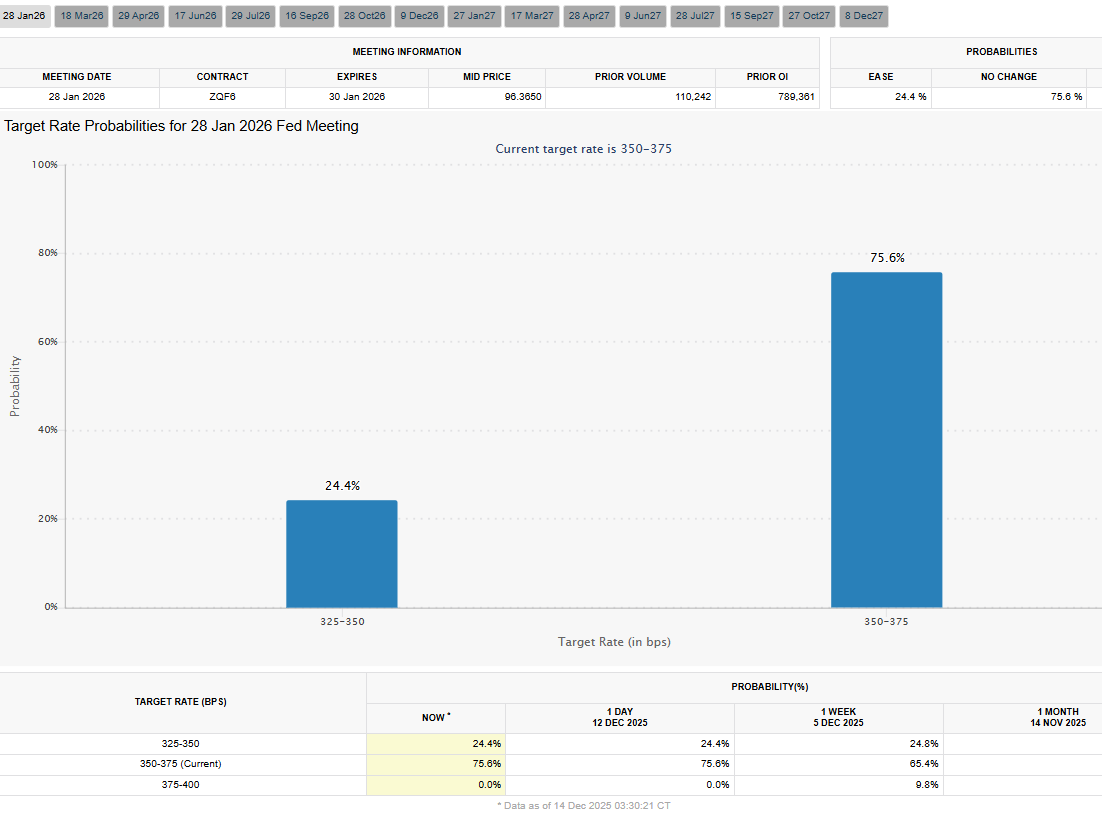Switch to the 15 Sep27 tab
Screen dimensions: 1102x815
[751, 16]
